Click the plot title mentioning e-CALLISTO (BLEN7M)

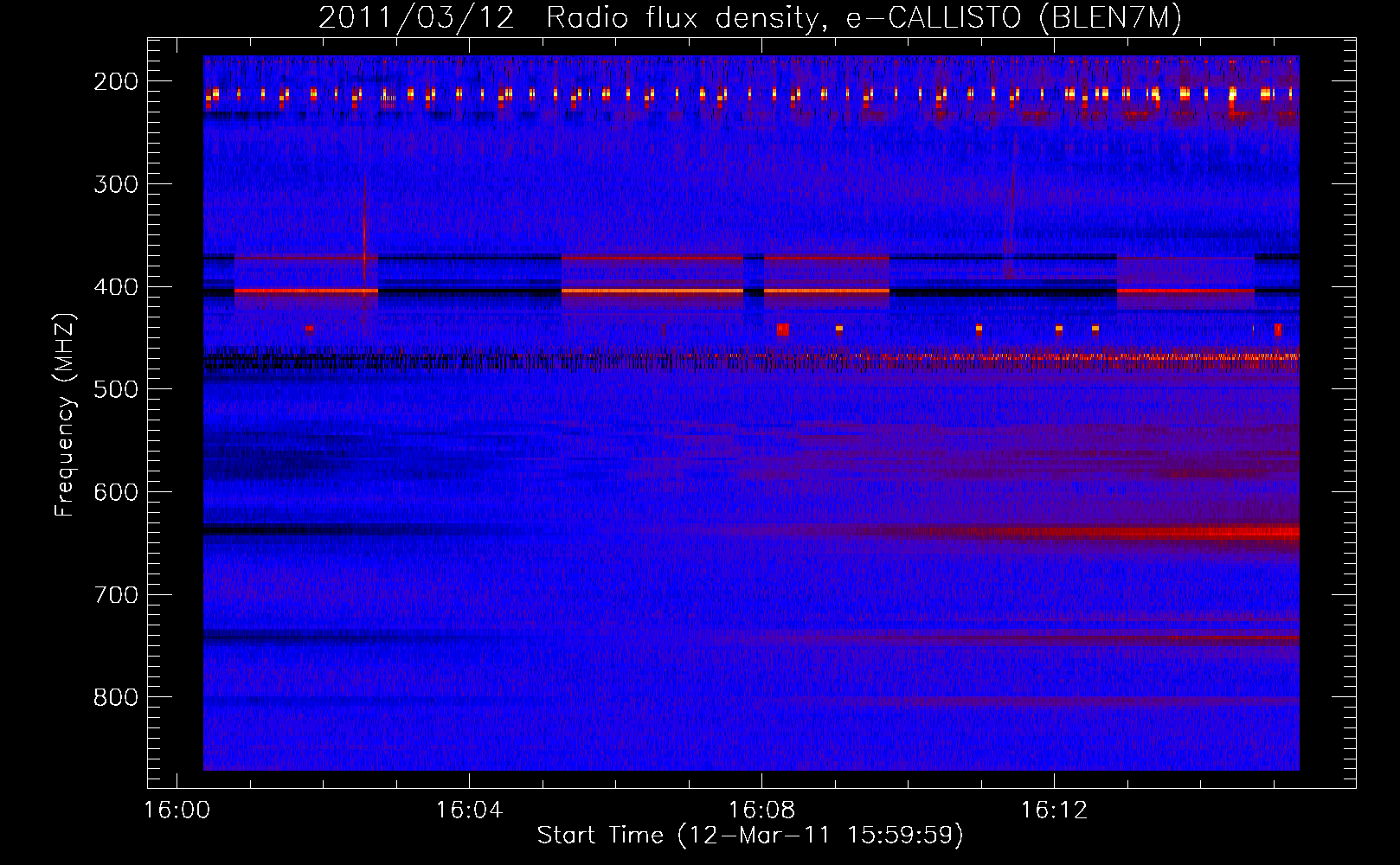pos(750,17)
